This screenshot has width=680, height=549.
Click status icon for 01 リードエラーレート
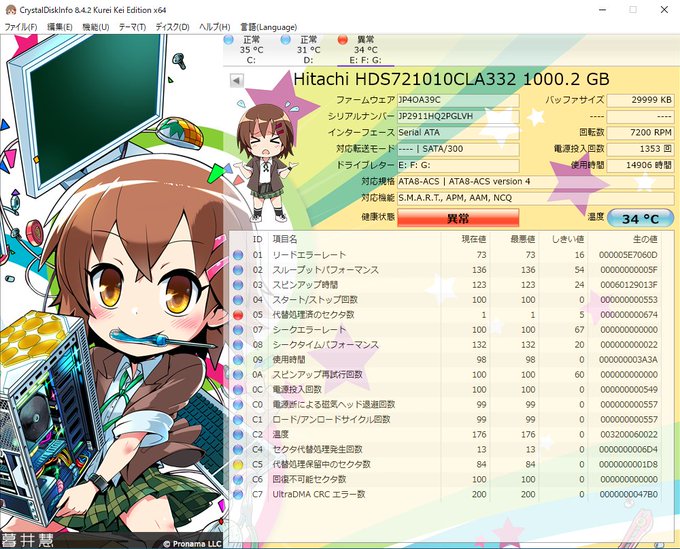point(238,255)
